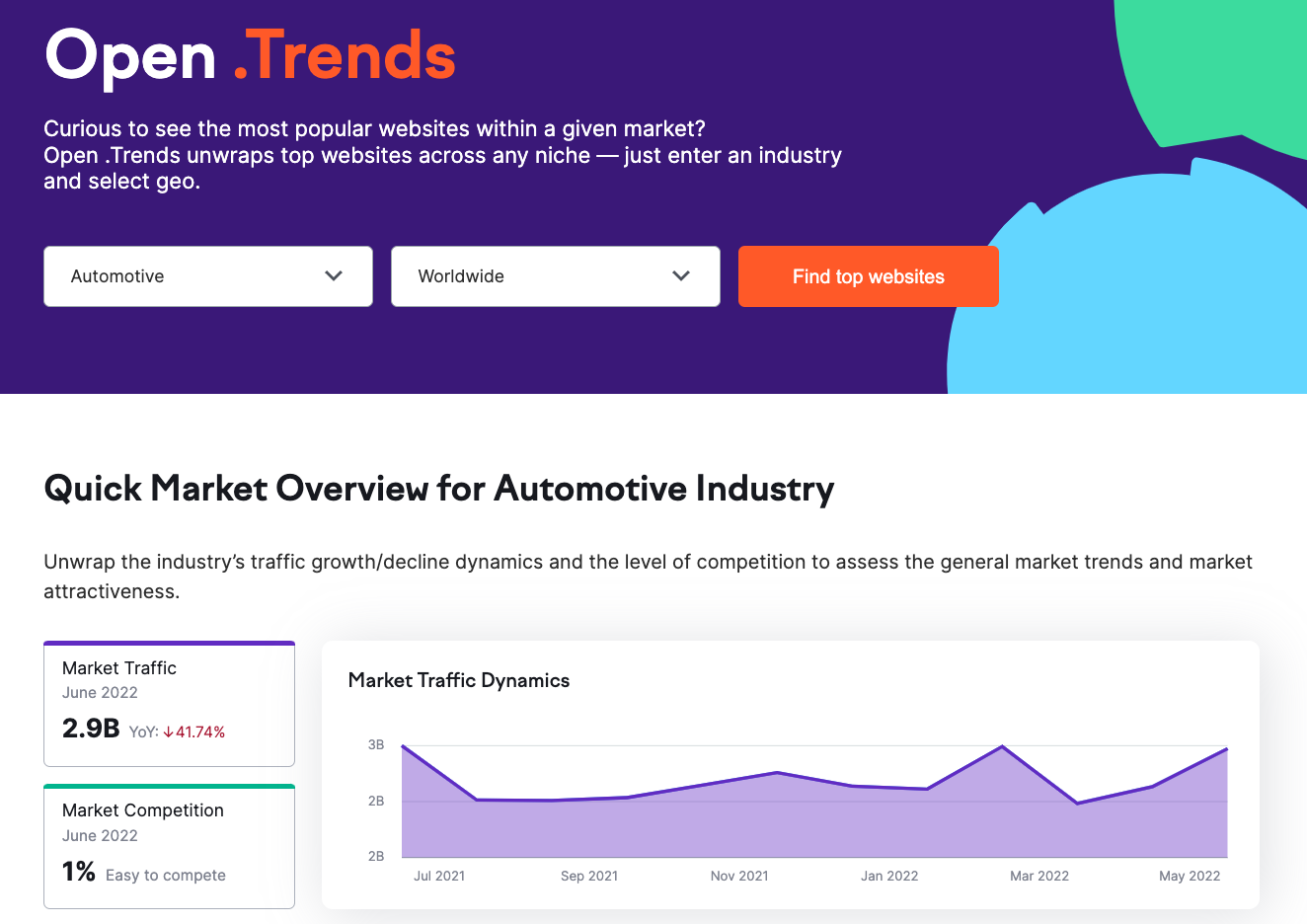Click the Nov 2021 axis label
The width and height of the screenshot is (1307, 924).
click(739, 876)
